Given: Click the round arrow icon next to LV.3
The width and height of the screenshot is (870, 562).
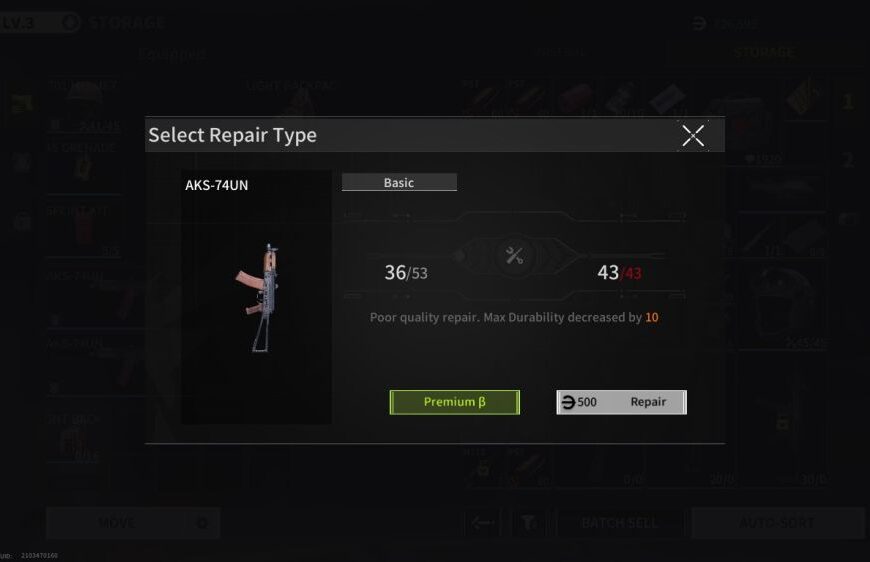Looking at the screenshot, I should coord(70,23).
